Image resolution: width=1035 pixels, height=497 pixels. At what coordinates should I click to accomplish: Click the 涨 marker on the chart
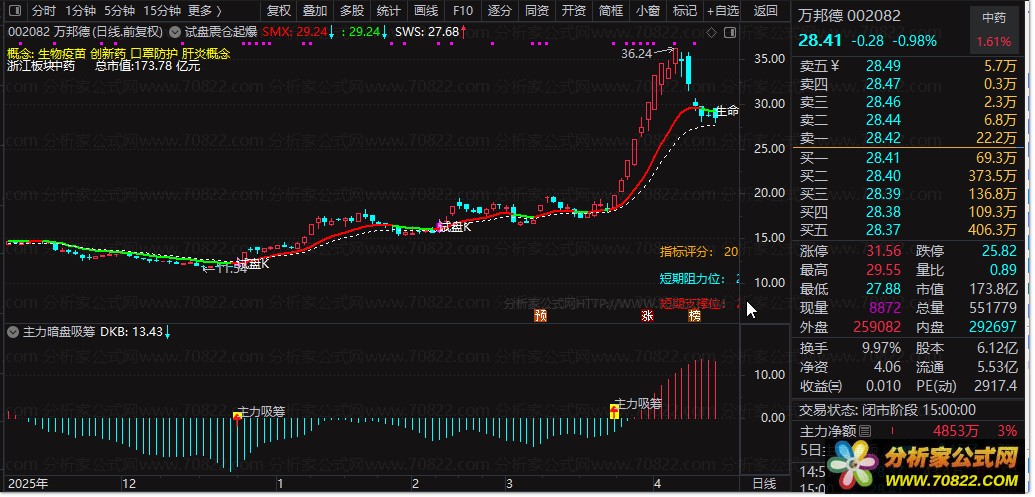tap(647, 315)
